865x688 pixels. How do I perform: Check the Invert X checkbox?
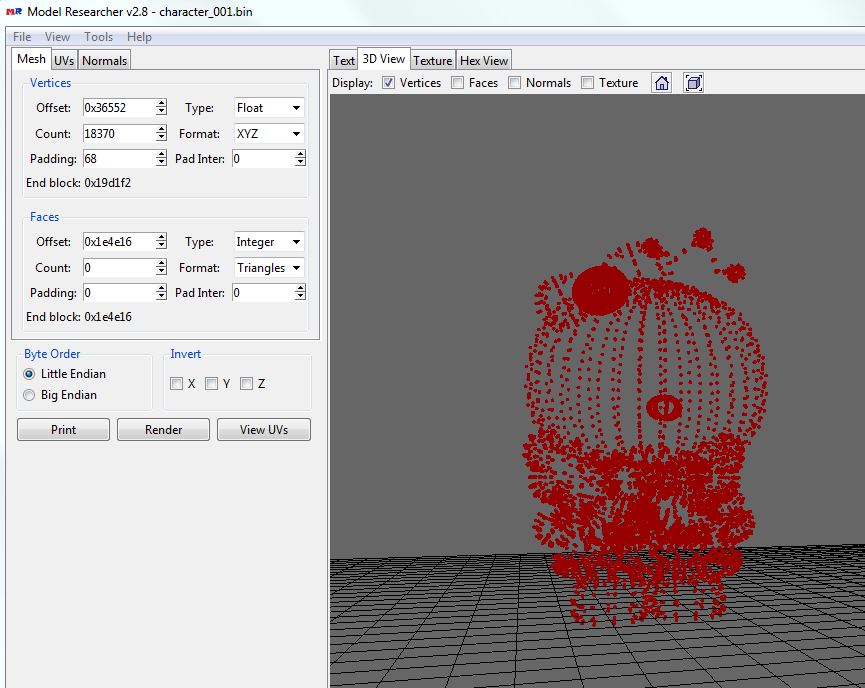click(x=177, y=383)
